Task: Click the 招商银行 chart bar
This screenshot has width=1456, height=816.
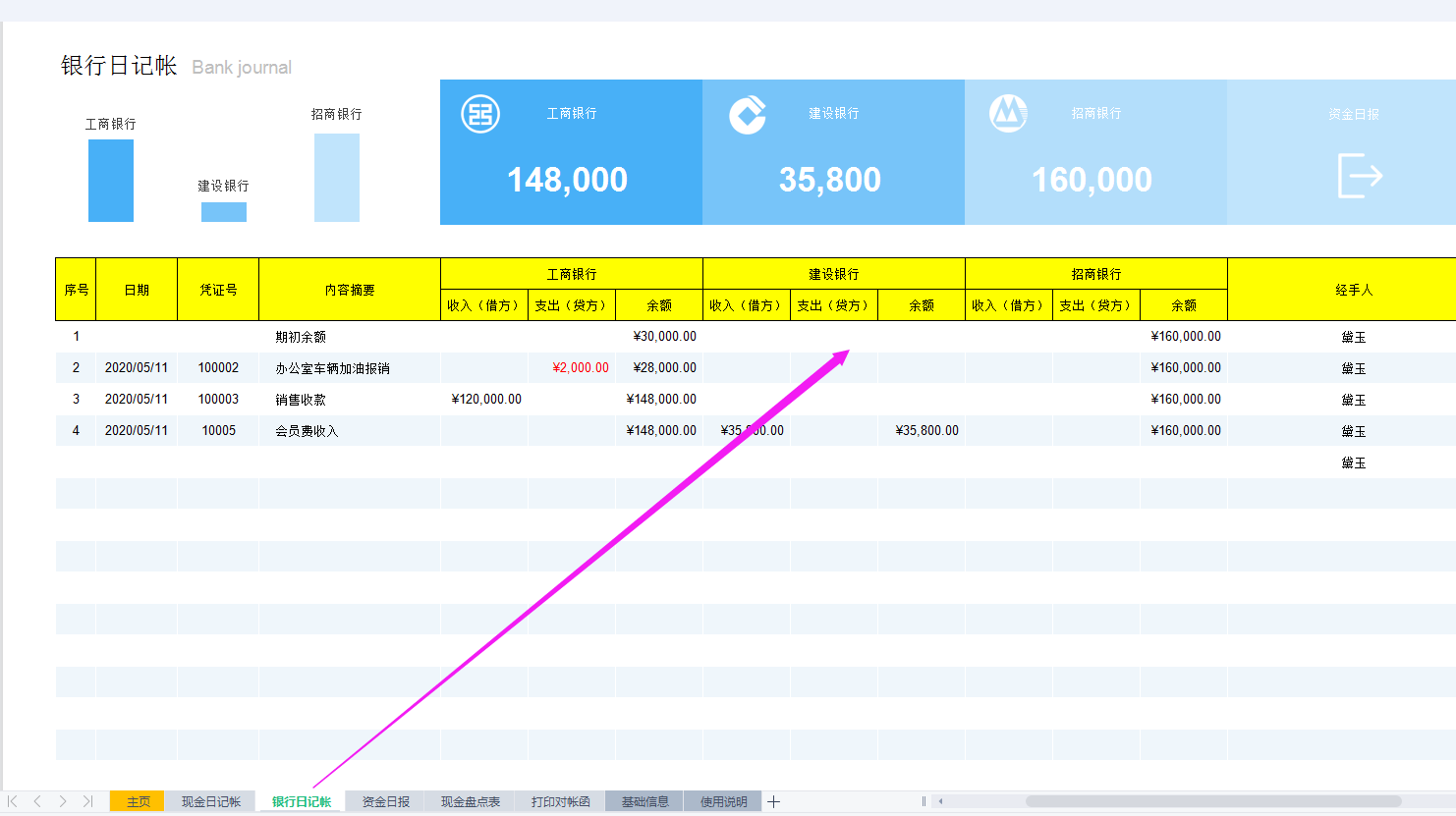Action: [x=337, y=178]
